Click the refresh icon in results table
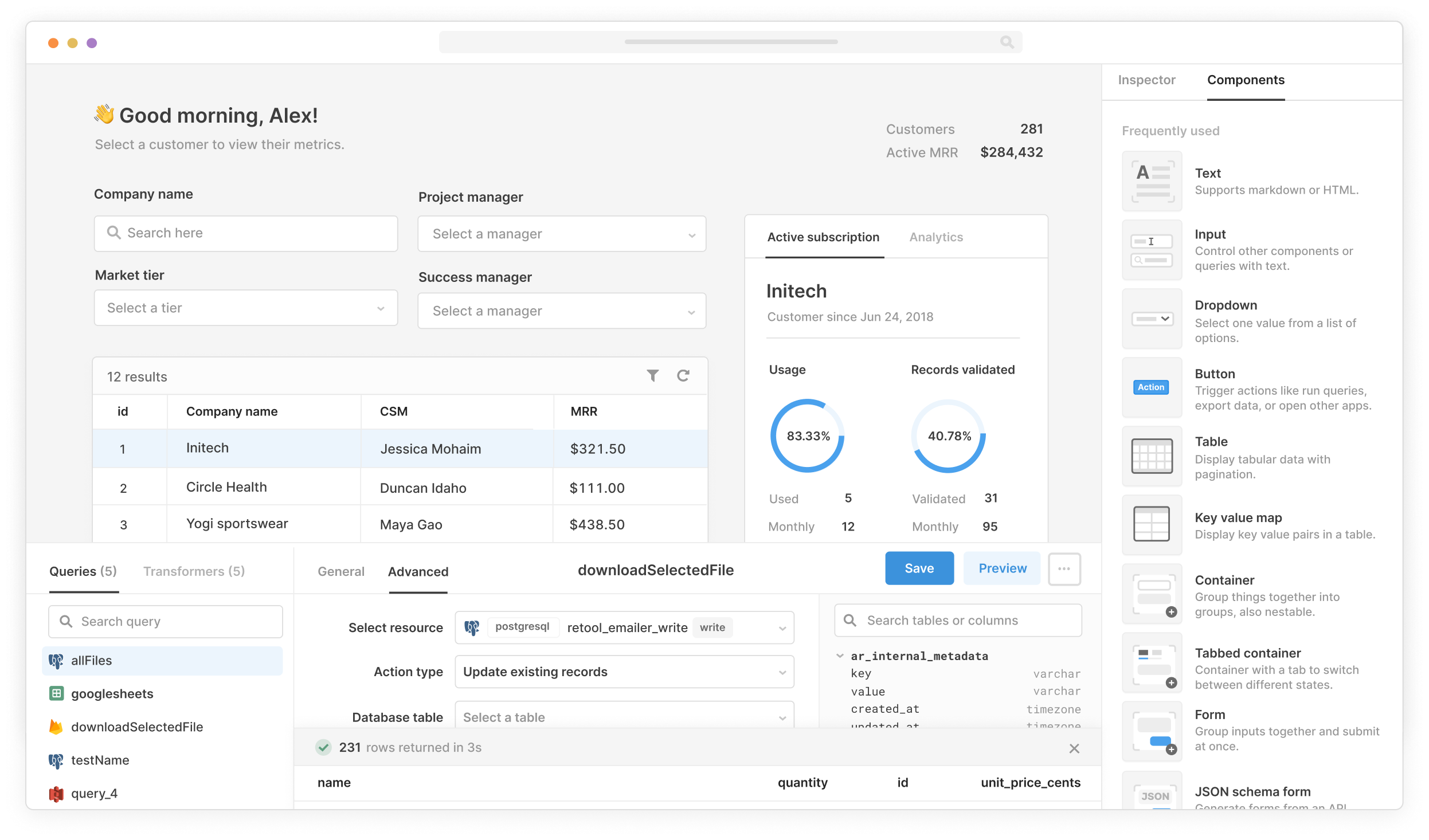The height and width of the screenshot is (840, 1429). [x=683, y=376]
